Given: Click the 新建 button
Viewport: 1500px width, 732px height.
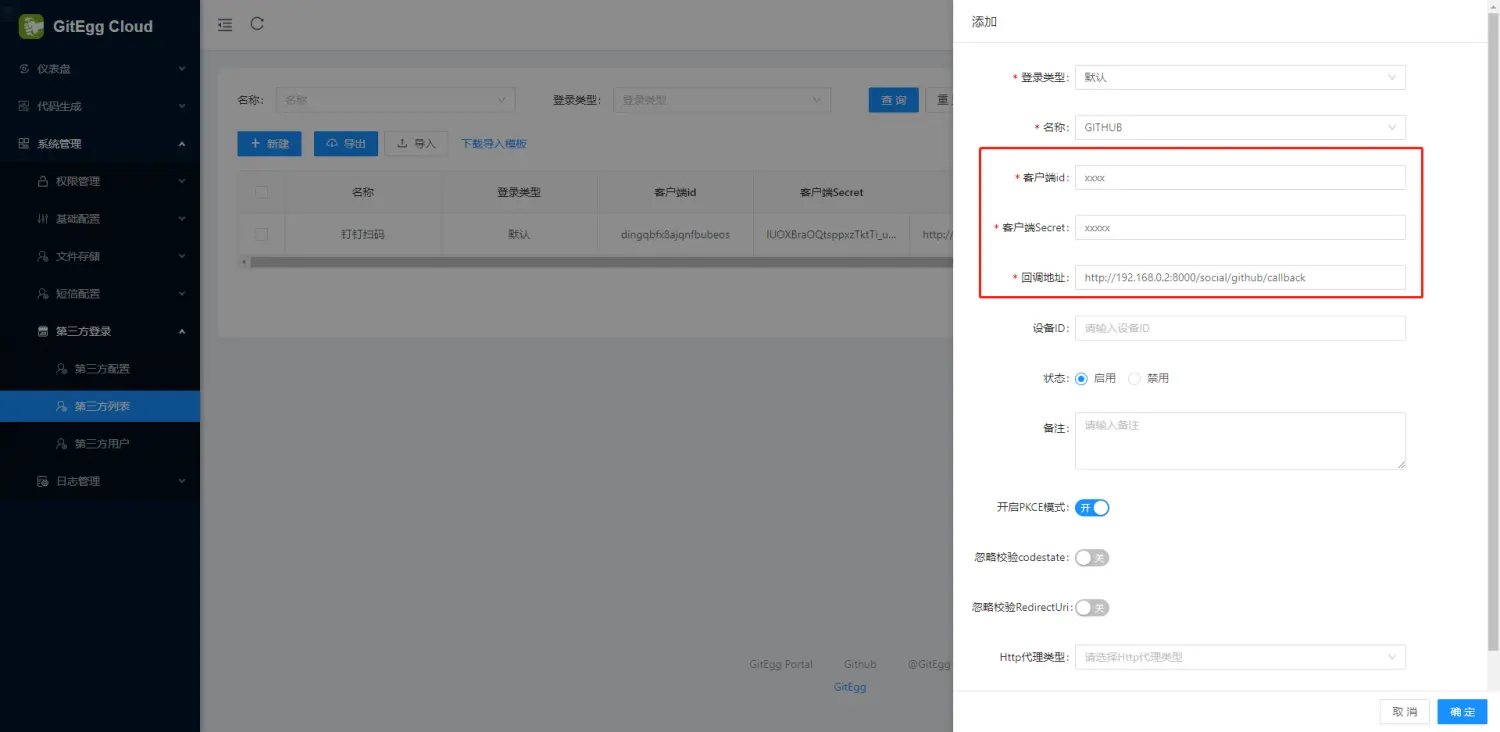Looking at the screenshot, I should tap(269, 144).
